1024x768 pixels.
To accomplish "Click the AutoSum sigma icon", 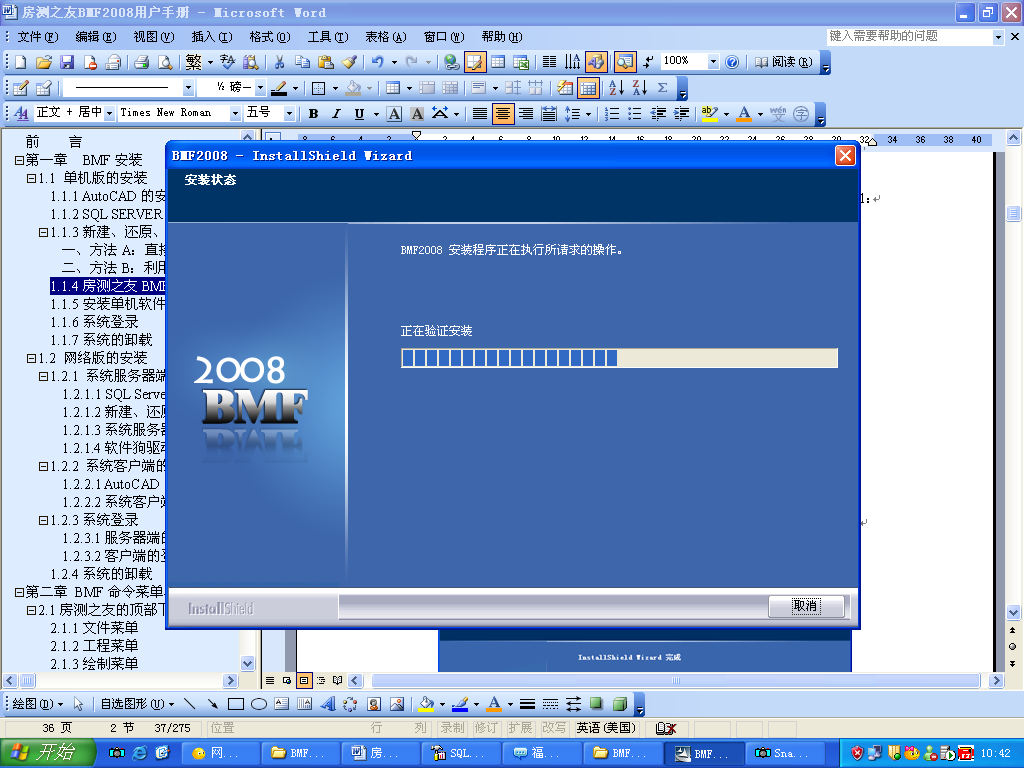I will point(663,88).
